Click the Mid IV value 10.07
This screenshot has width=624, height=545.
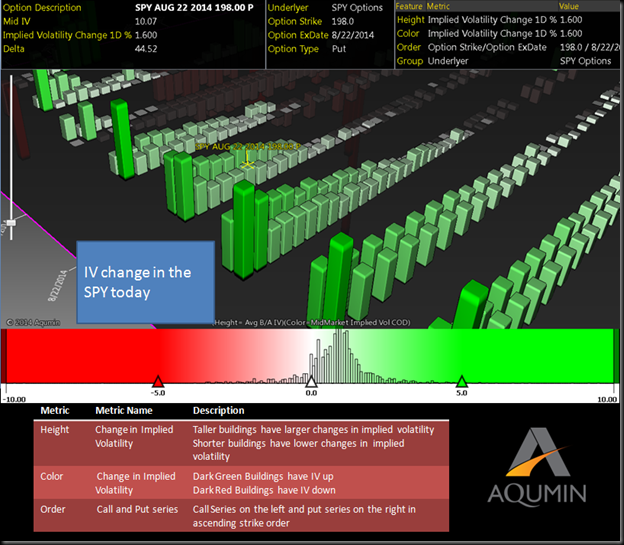pyautogui.click(x=146, y=21)
